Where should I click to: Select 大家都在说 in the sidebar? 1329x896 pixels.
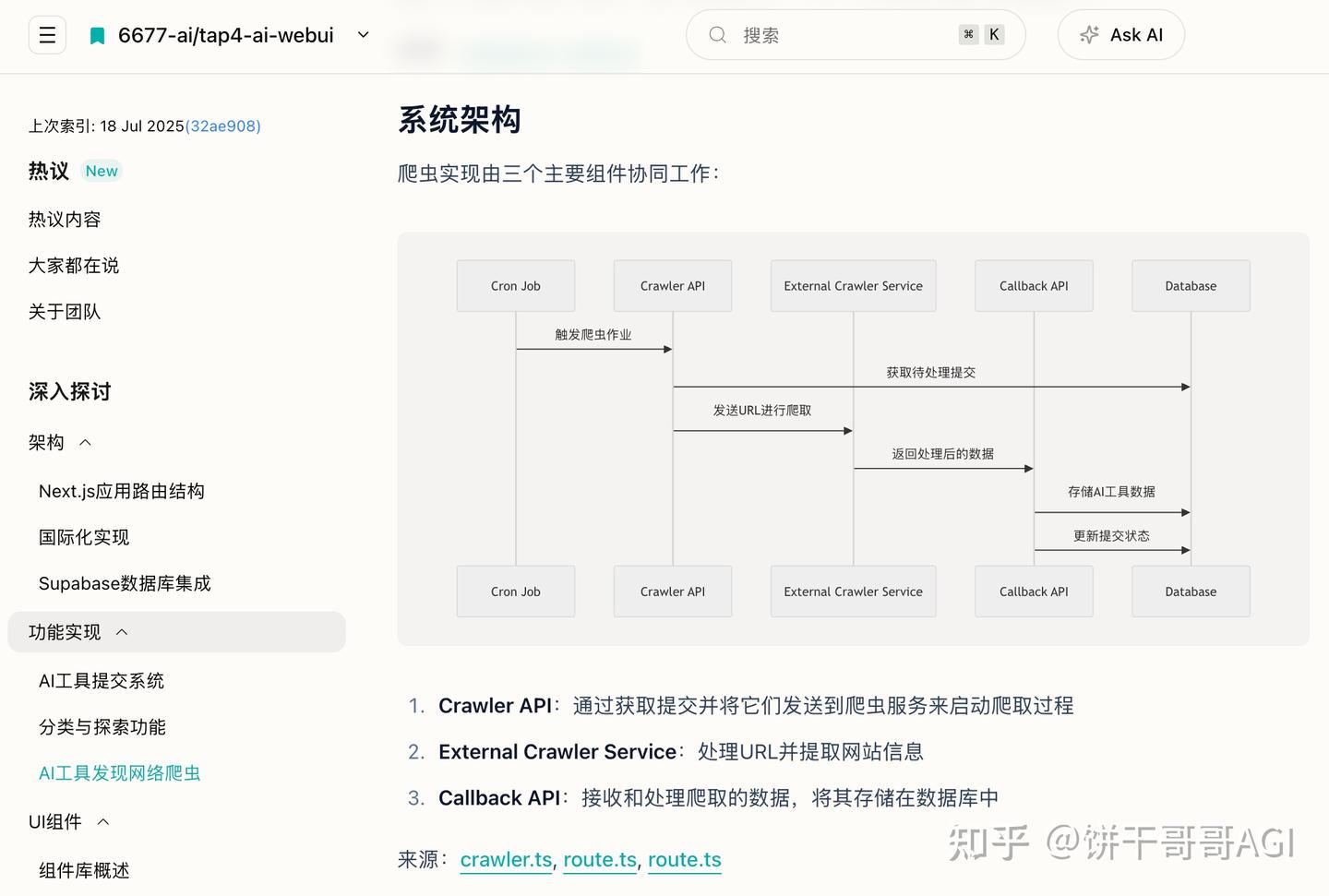73,265
